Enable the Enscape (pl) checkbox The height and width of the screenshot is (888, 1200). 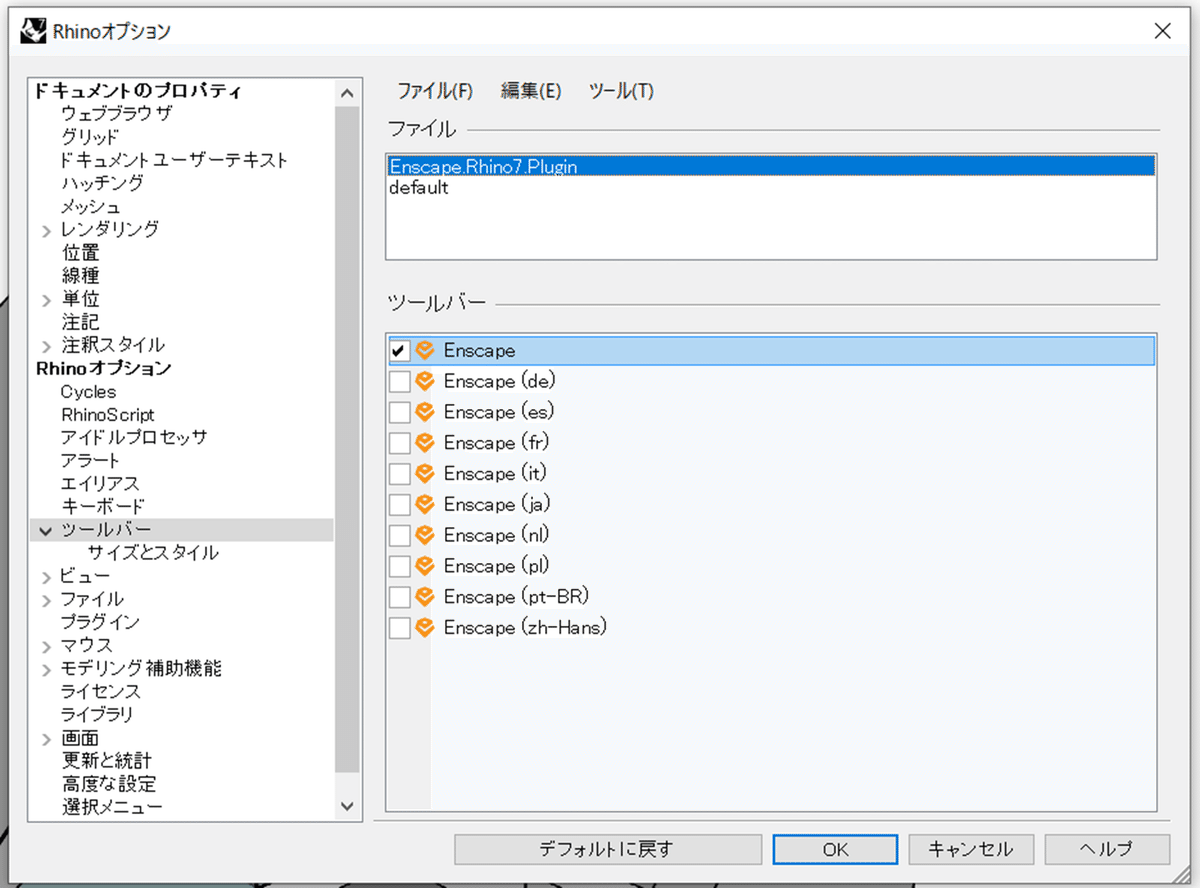click(x=400, y=567)
